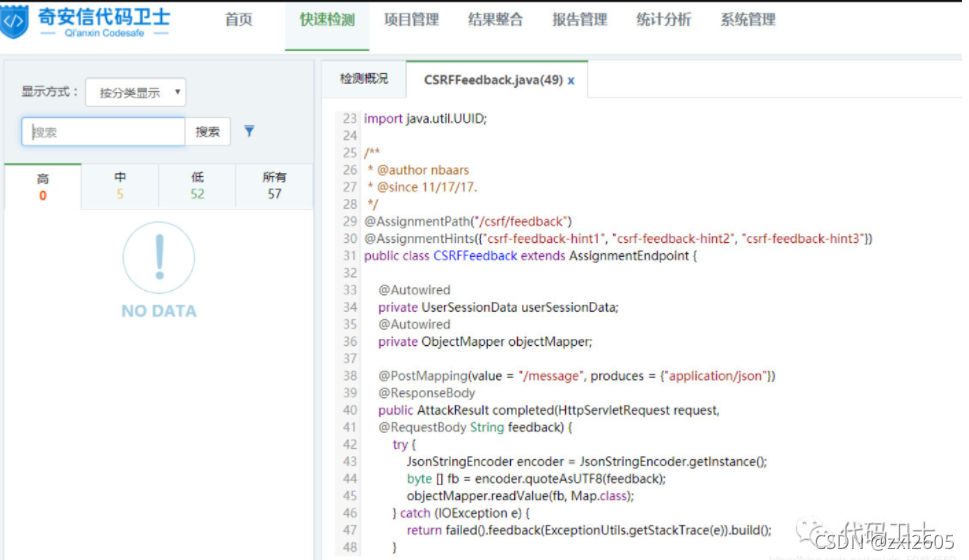The height and width of the screenshot is (560, 969).
Task: Click the 奇安信代码卫士 brand title
Action: coord(104,16)
